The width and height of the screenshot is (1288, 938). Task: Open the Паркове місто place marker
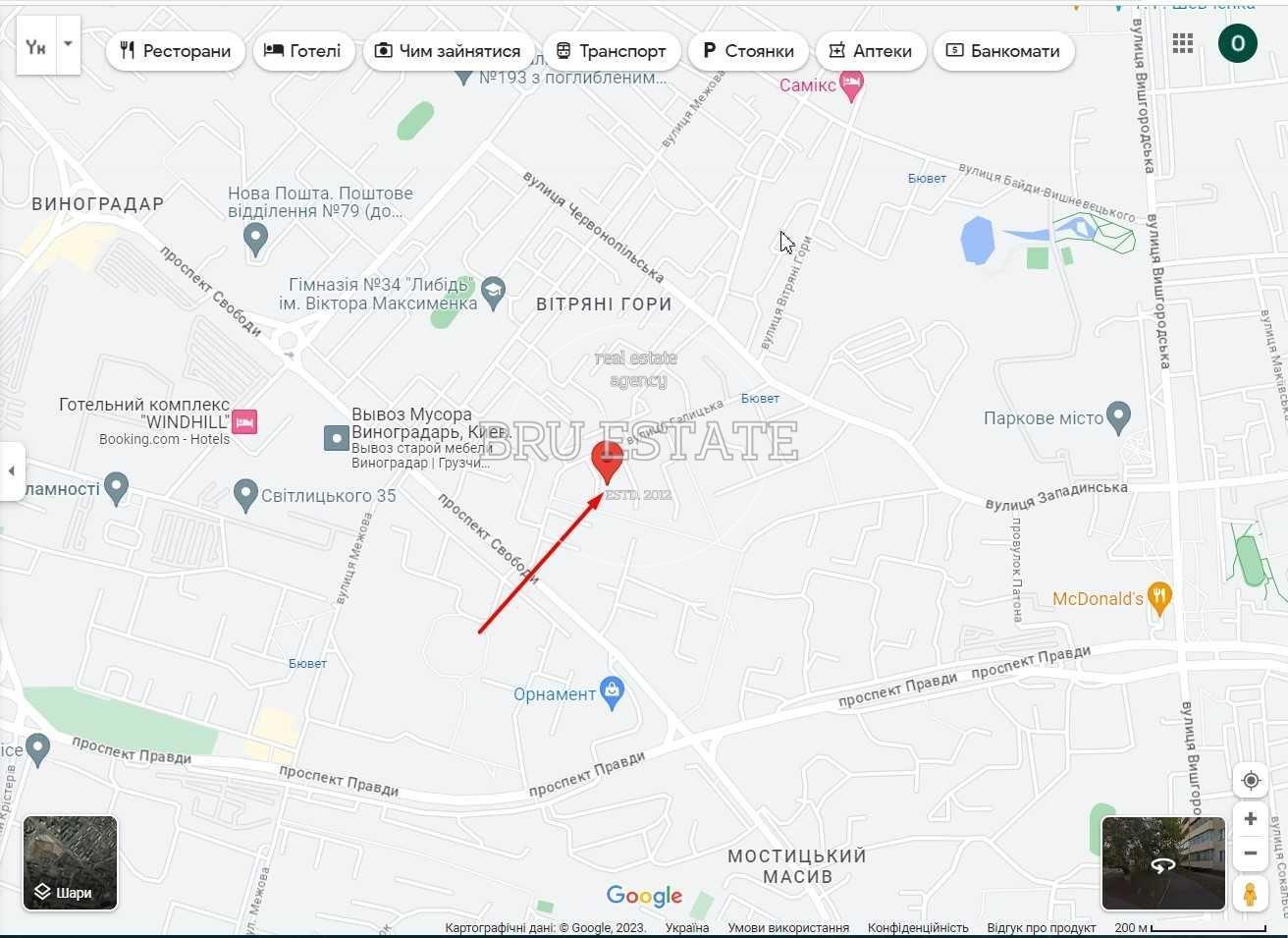tap(1118, 417)
